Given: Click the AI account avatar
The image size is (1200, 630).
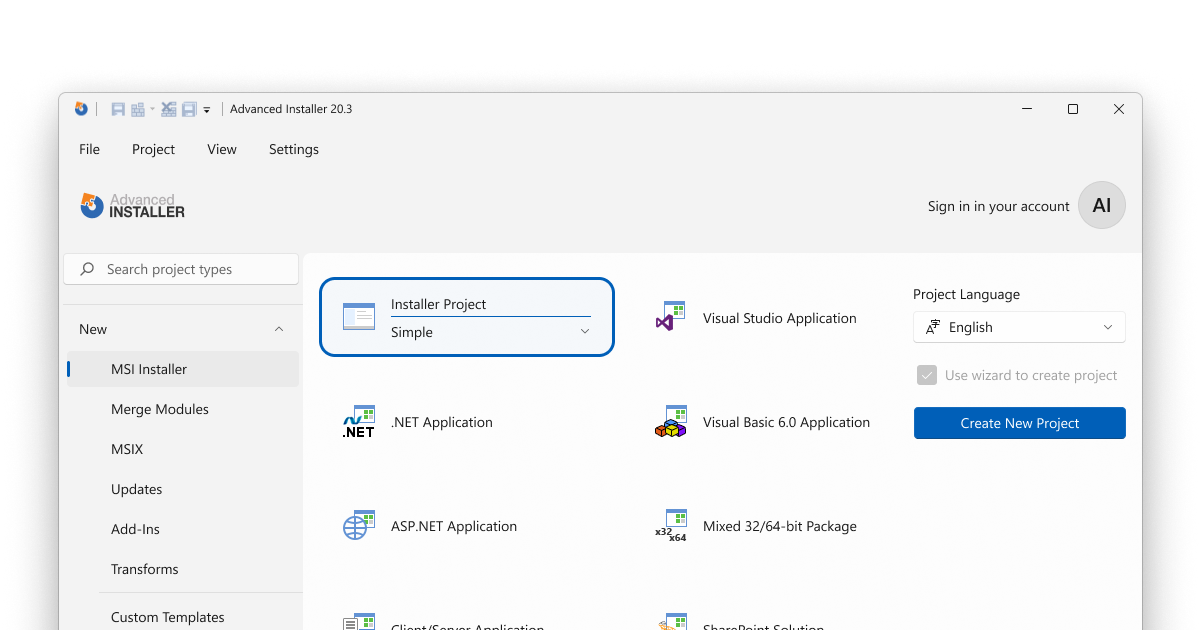Looking at the screenshot, I should pos(1102,205).
